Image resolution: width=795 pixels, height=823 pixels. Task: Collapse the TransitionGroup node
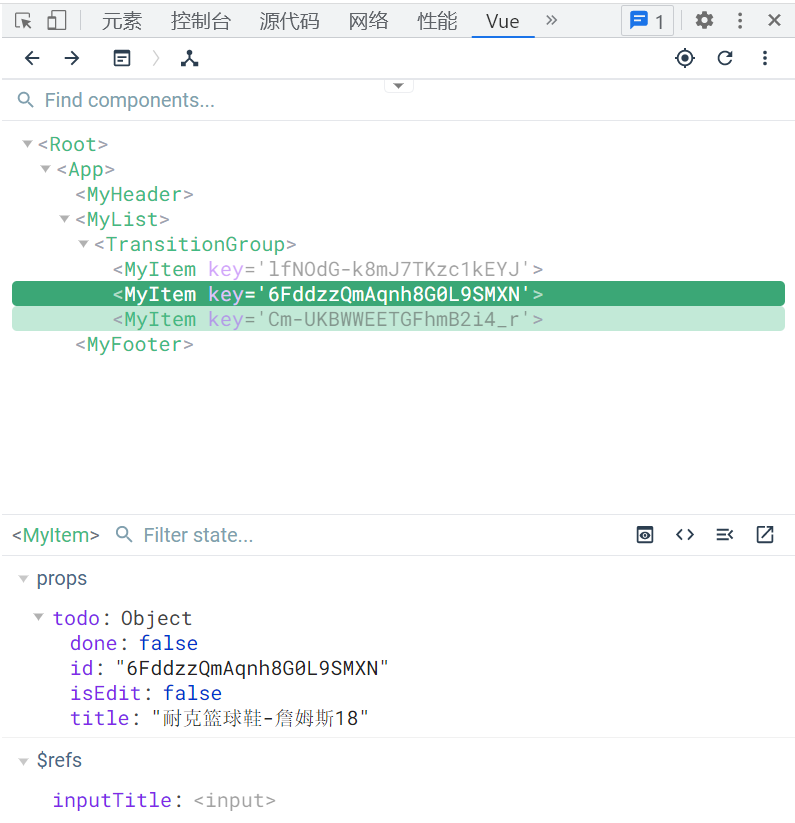[x=83, y=244]
